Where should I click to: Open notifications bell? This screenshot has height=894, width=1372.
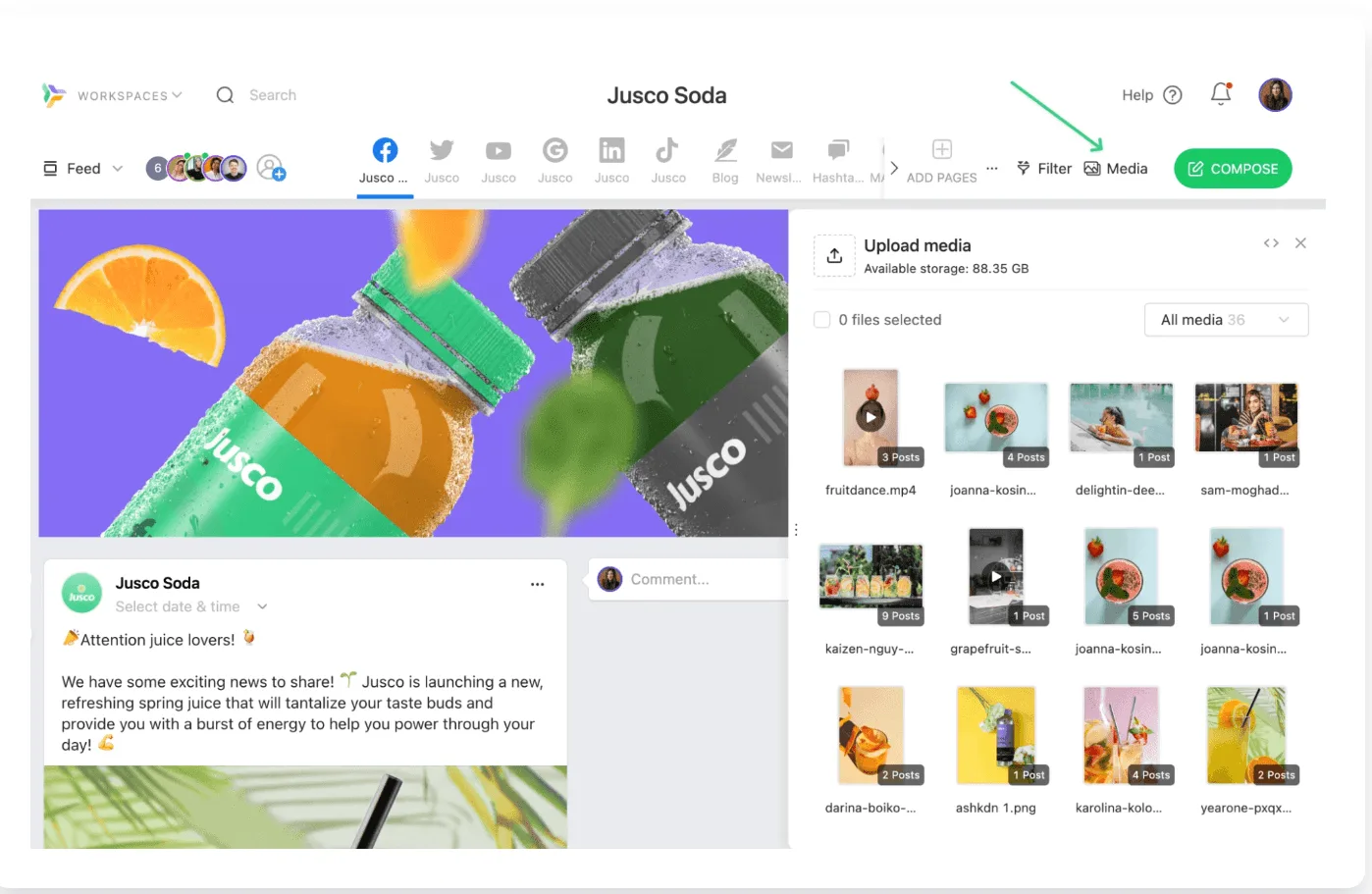click(x=1221, y=94)
